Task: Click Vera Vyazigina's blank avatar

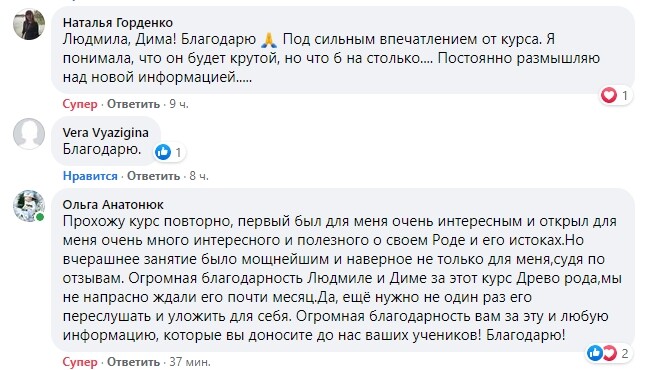Action: 29,134
